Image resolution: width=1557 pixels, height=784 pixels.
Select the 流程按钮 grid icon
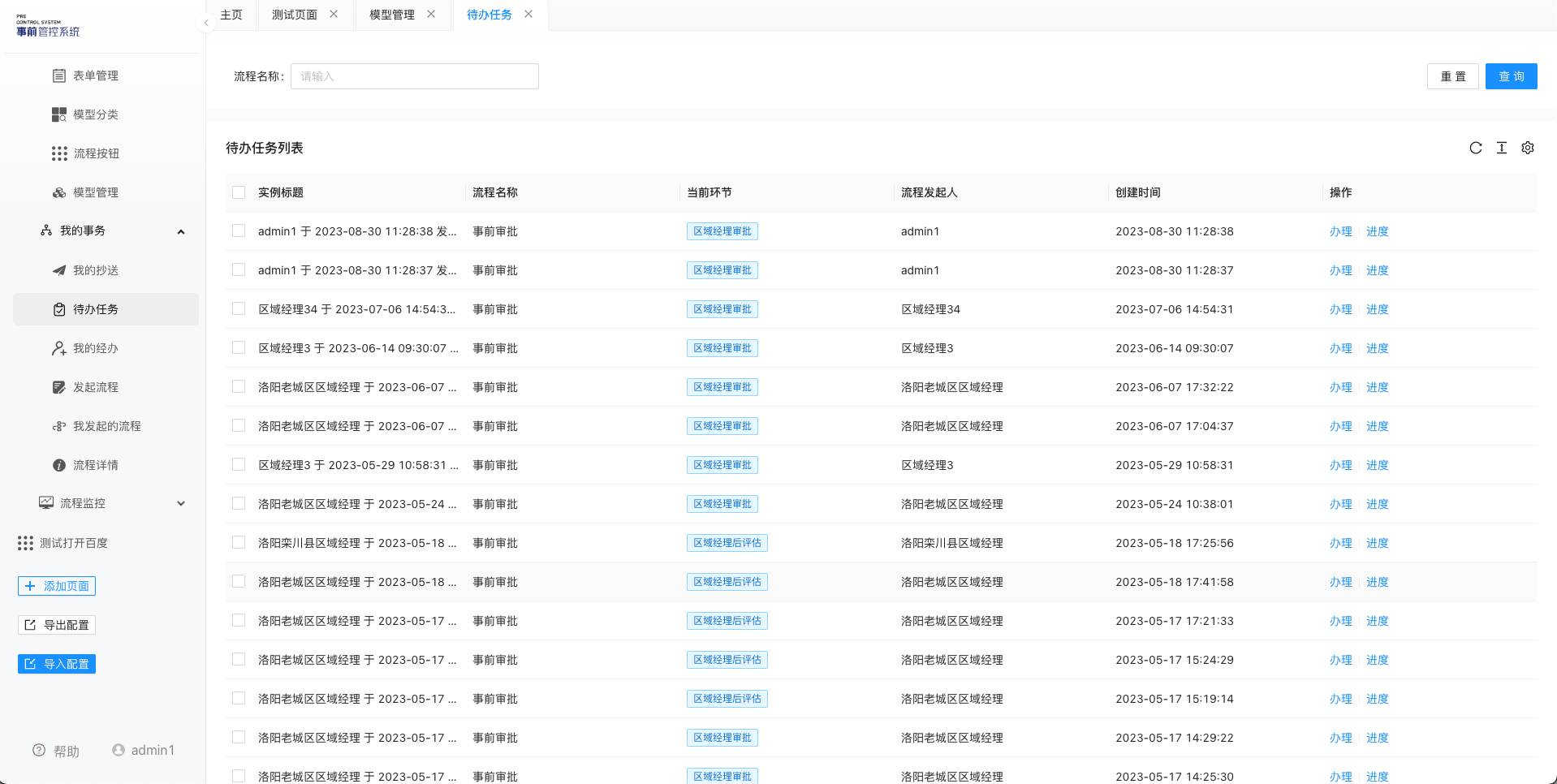(59, 153)
